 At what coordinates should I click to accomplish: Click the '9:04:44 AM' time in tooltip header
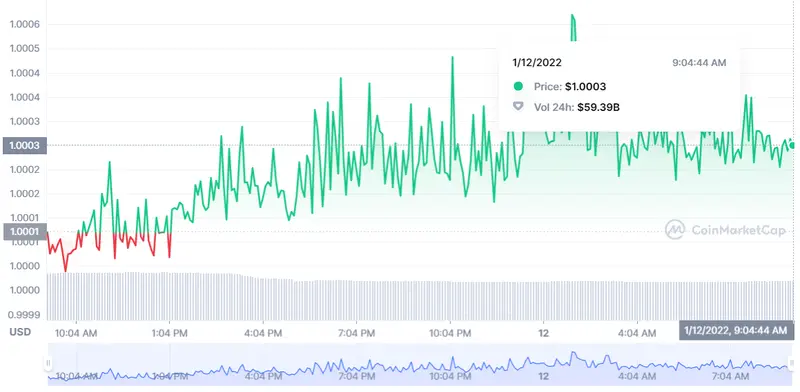(699, 63)
